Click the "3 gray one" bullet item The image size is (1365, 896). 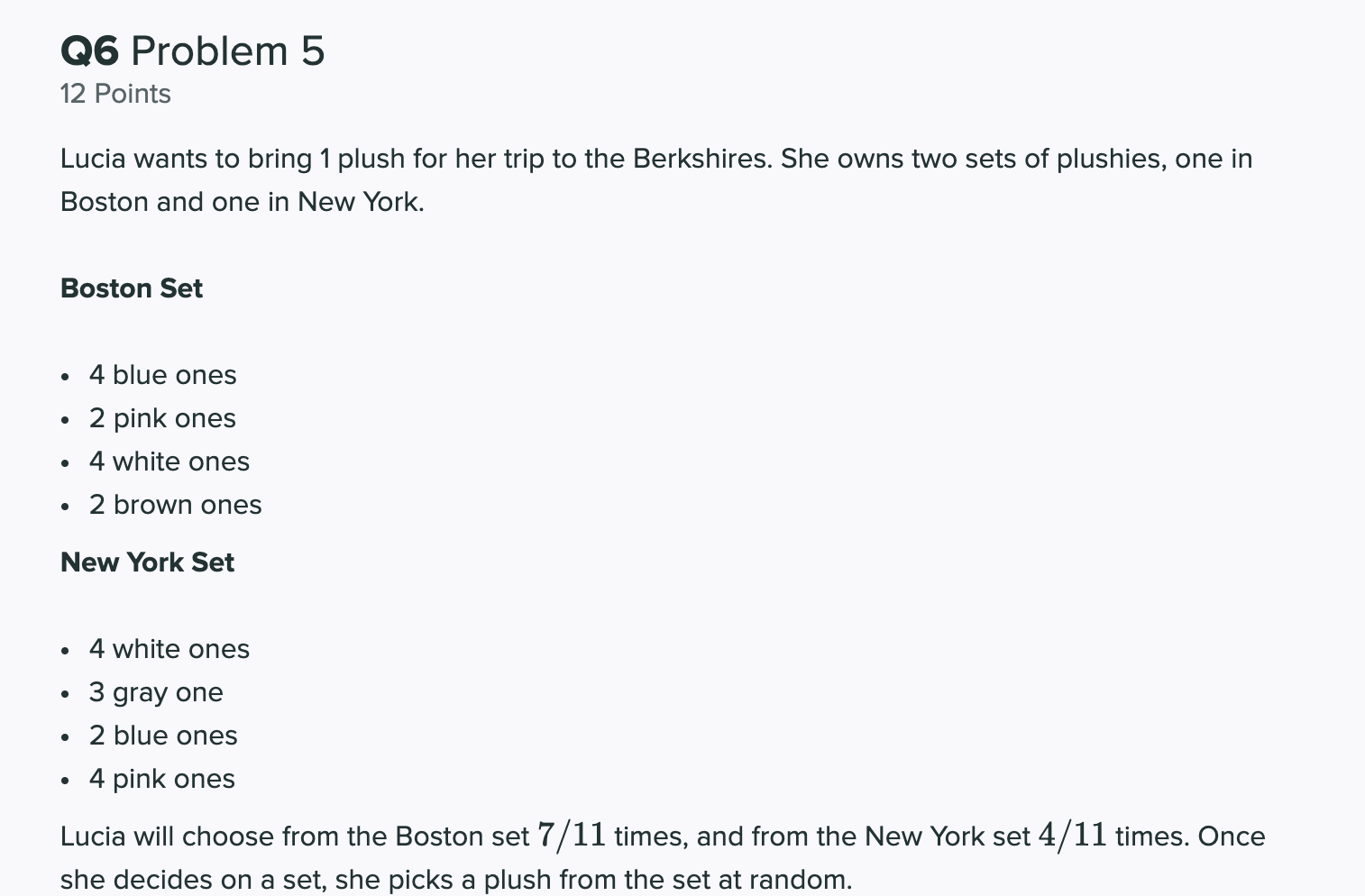tap(156, 692)
